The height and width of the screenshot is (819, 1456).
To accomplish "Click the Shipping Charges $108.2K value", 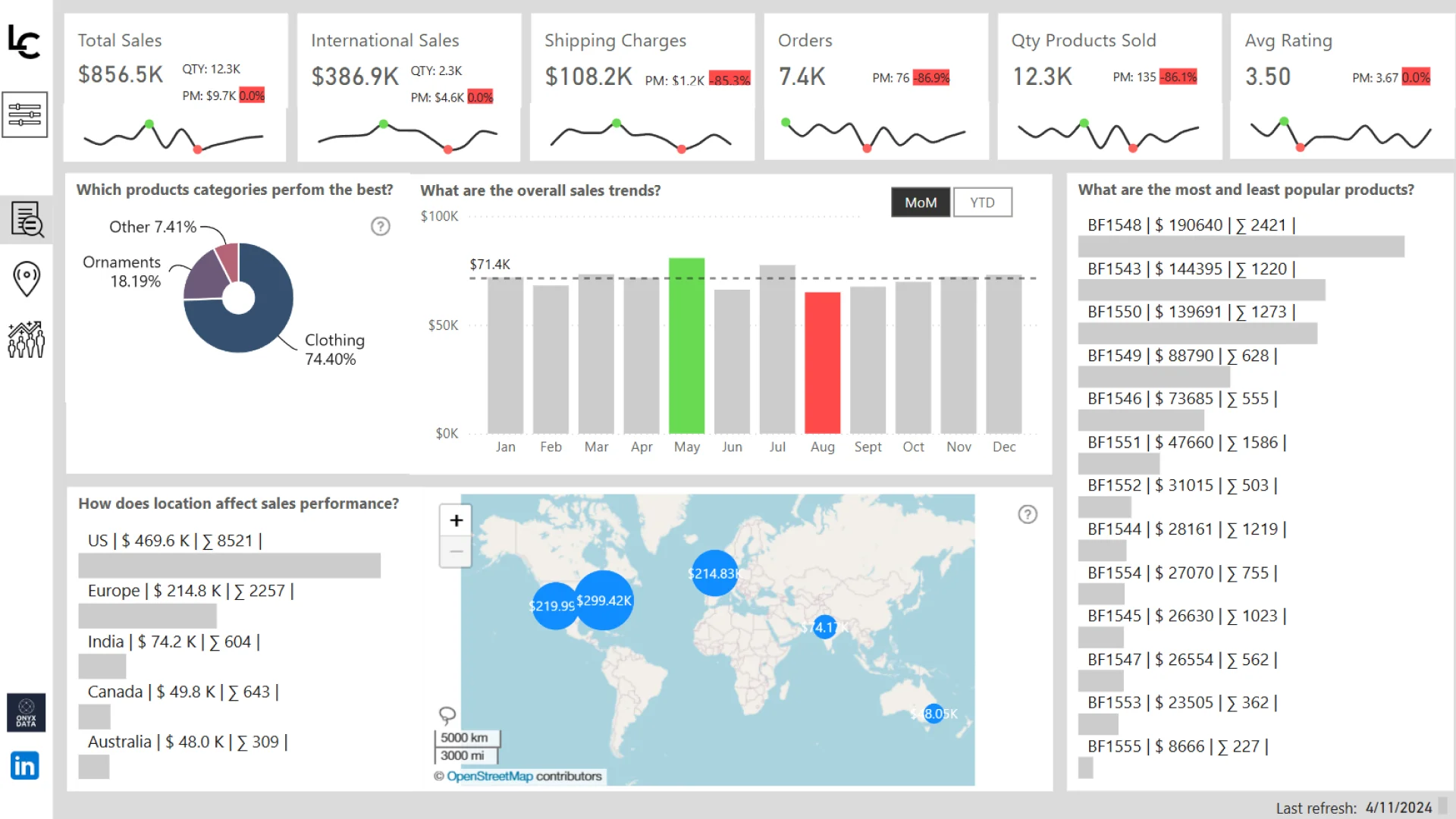I will (588, 77).
